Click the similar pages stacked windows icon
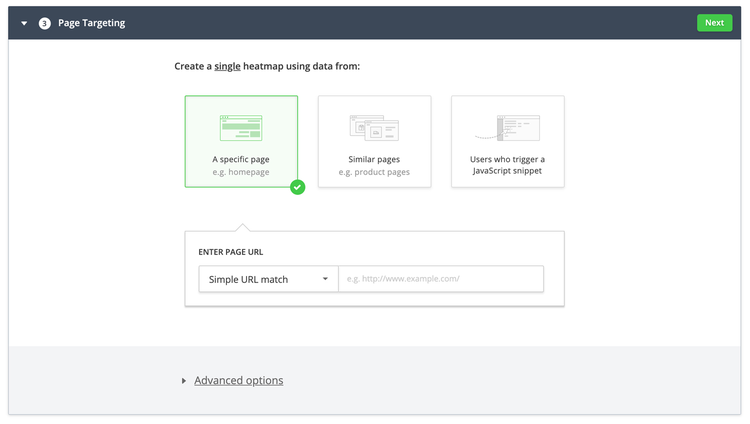The width and height of the screenshot is (750, 424). [374, 128]
